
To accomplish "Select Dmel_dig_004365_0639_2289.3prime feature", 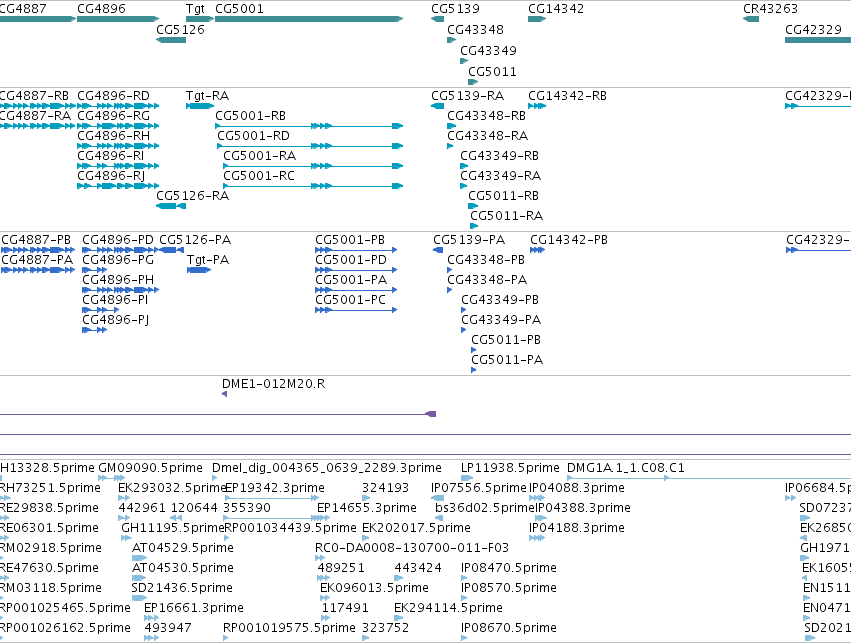I will click(x=327, y=468).
